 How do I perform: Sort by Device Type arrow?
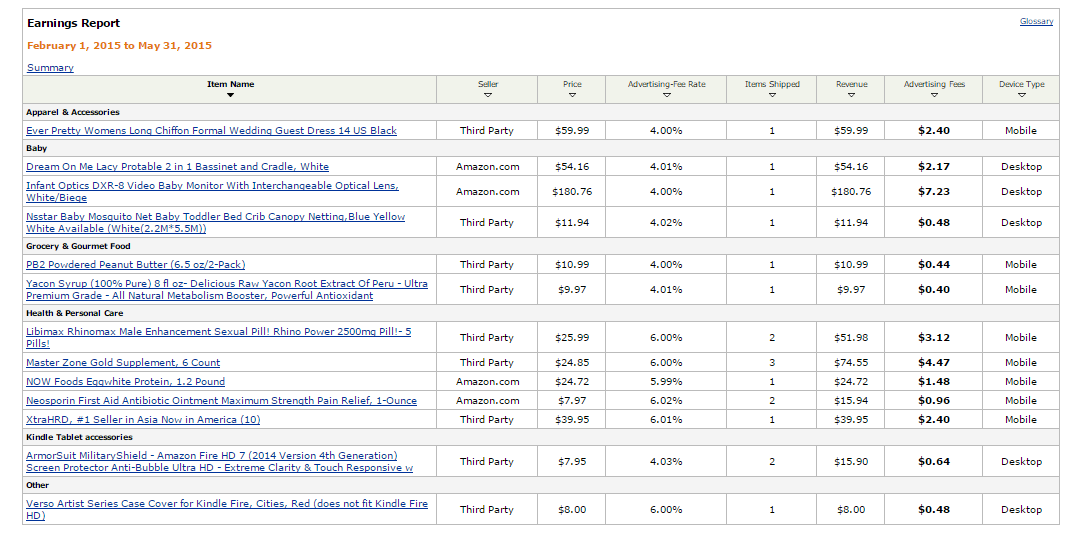tap(1021, 96)
